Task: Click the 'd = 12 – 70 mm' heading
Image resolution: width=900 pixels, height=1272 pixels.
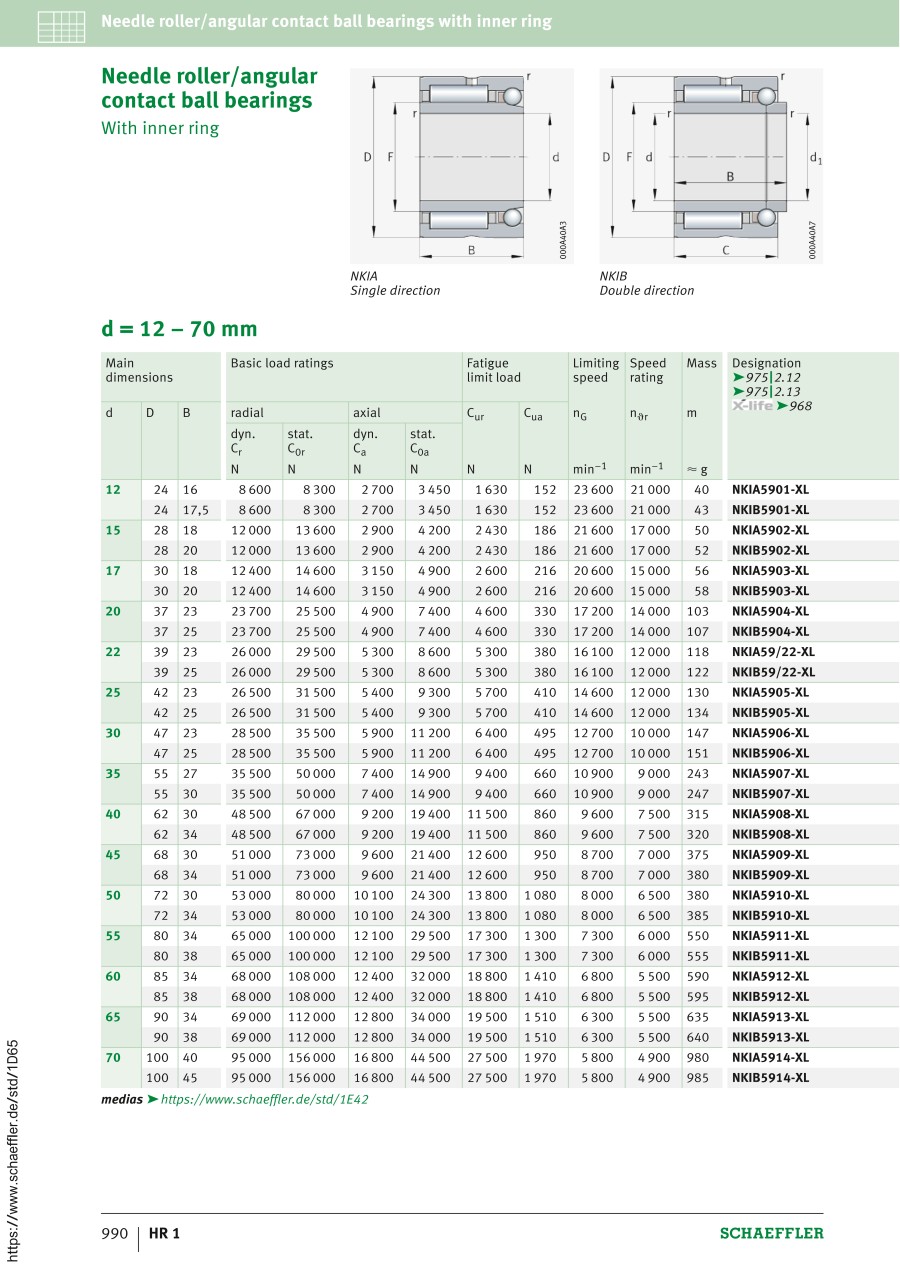Action: coord(179,329)
